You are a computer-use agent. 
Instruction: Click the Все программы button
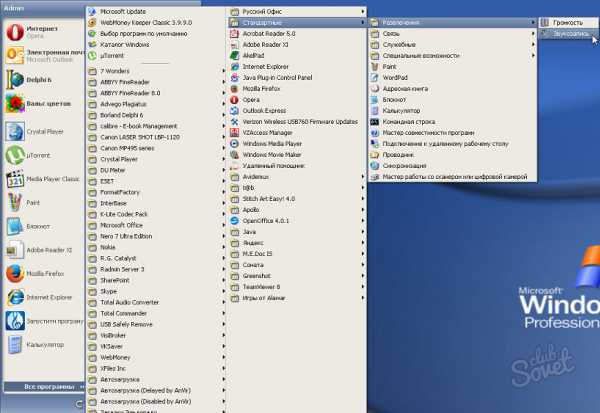pyautogui.click(x=45, y=387)
